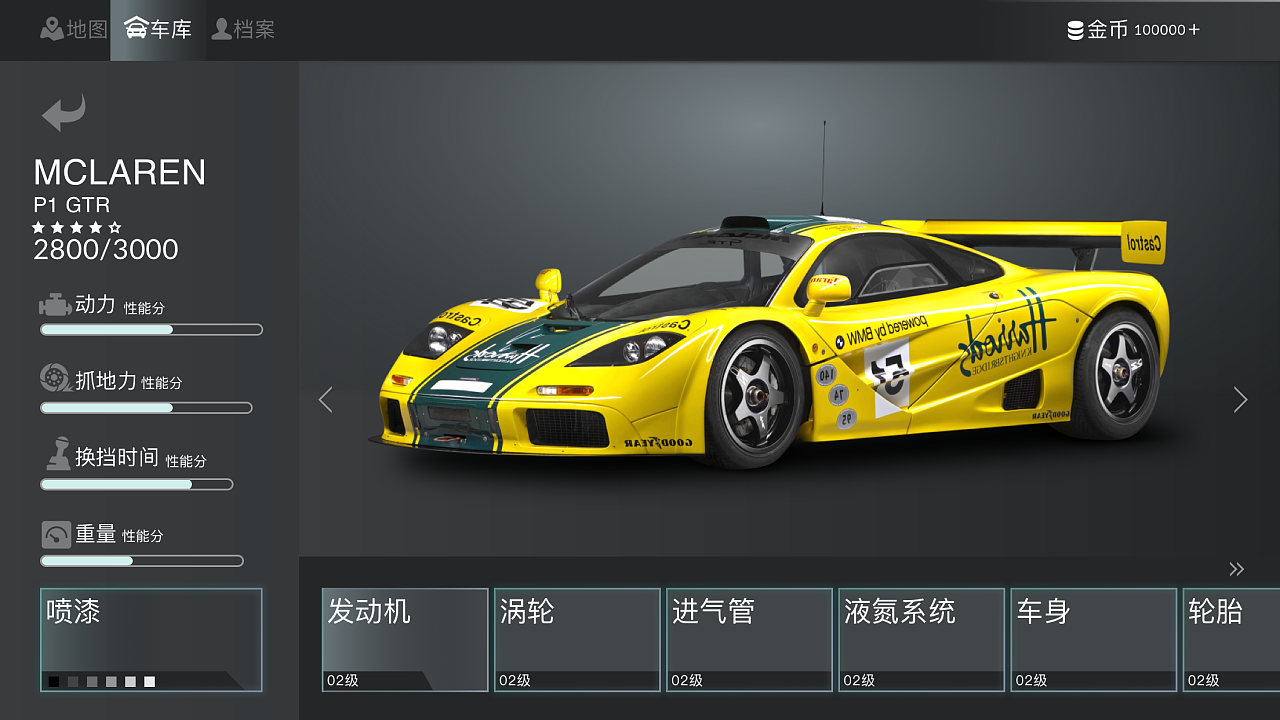
Task: Click the 抓地力 grip progress bar
Action: tap(146, 408)
